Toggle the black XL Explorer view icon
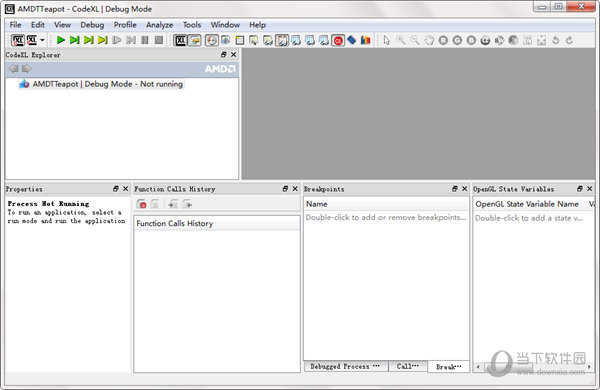The height and width of the screenshot is (390, 600). (x=180, y=40)
